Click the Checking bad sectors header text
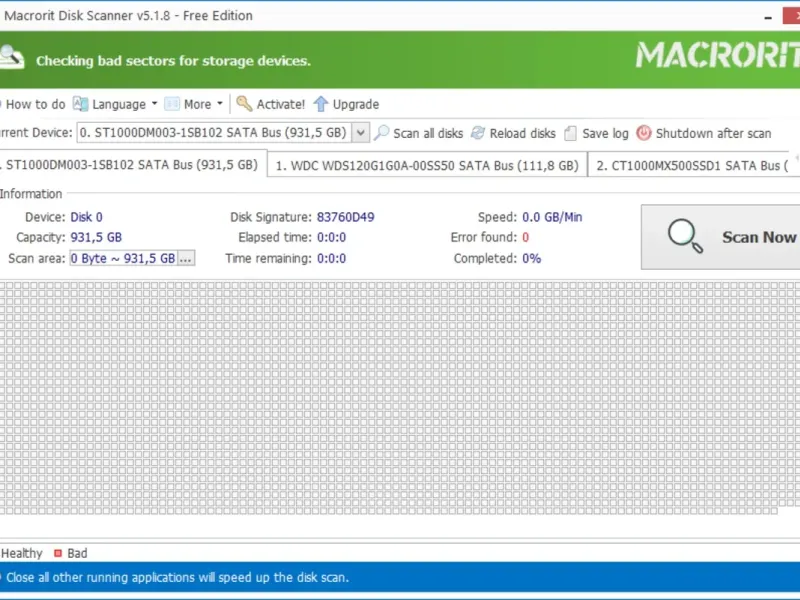 click(173, 61)
